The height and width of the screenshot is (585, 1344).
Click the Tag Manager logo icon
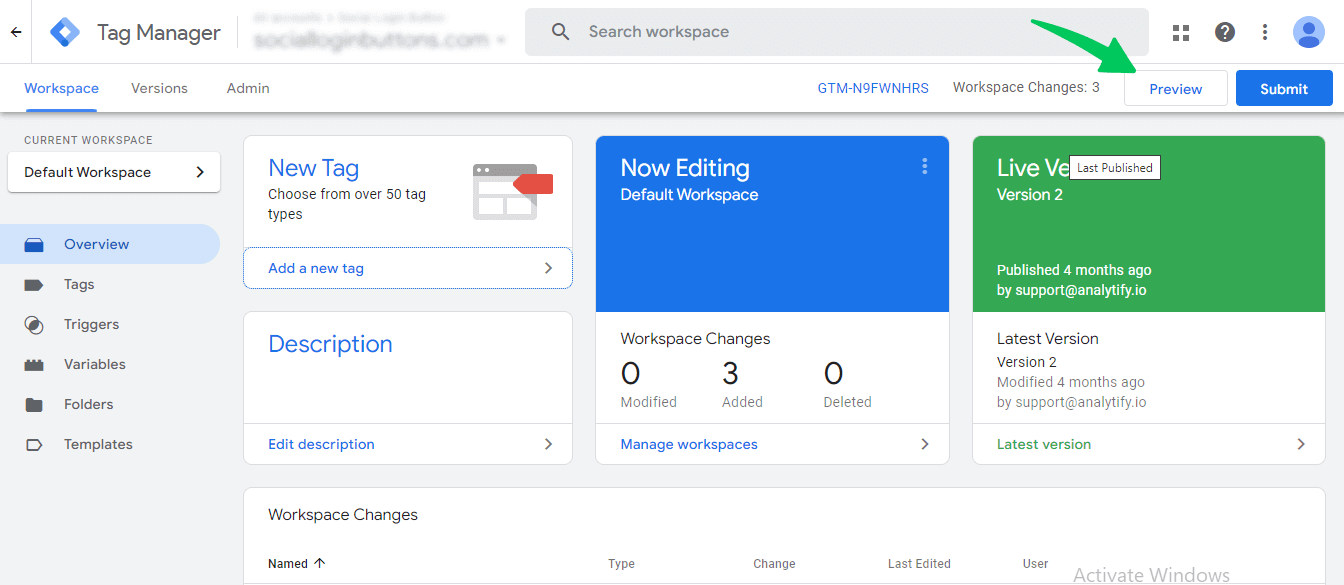[x=65, y=32]
